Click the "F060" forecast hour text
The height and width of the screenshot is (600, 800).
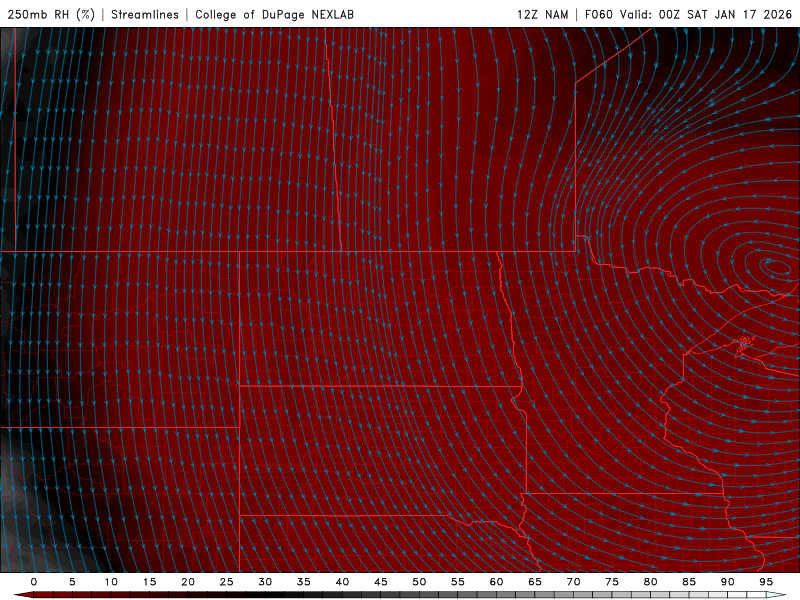coord(598,14)
